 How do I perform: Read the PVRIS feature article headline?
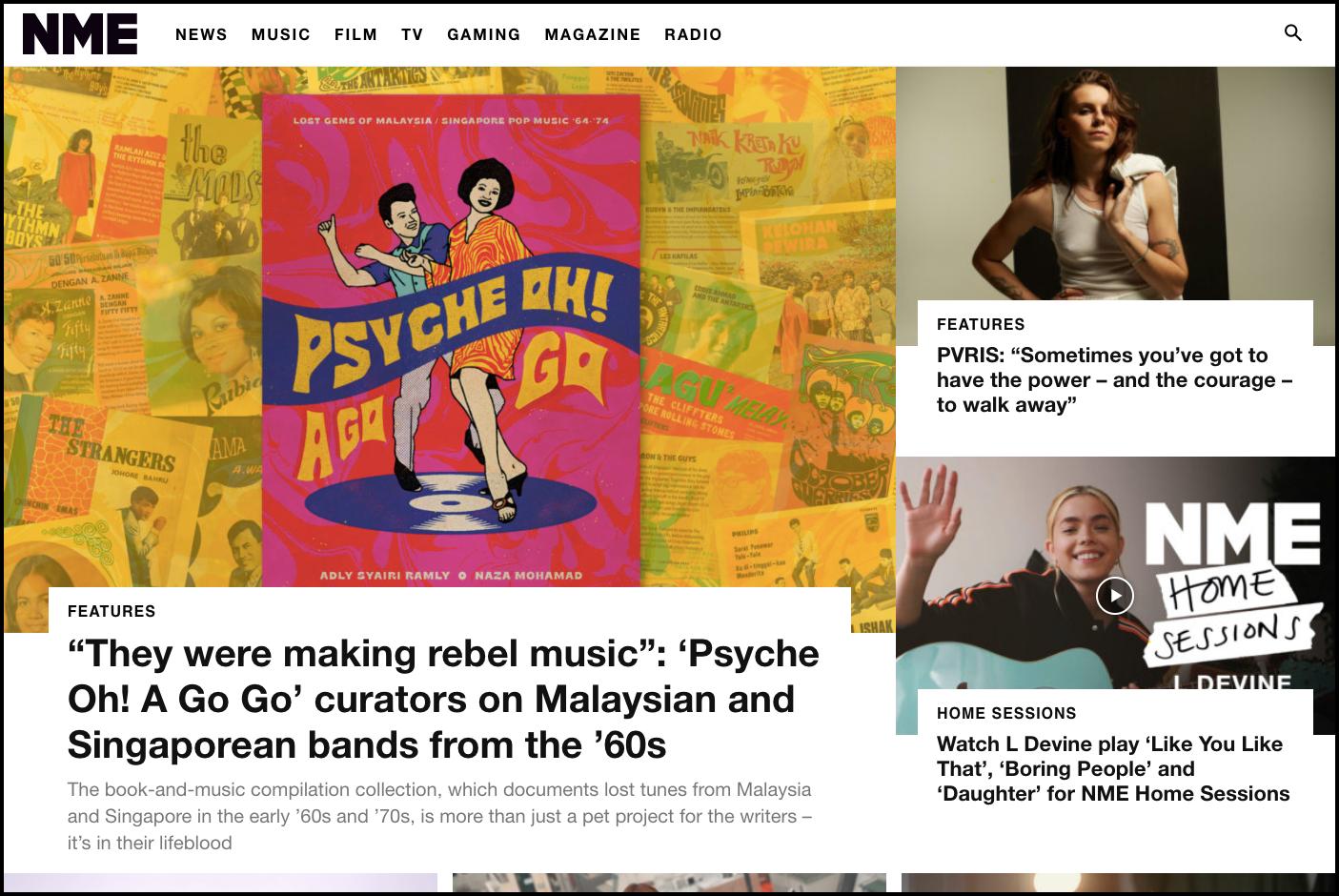click(1113, 379)
